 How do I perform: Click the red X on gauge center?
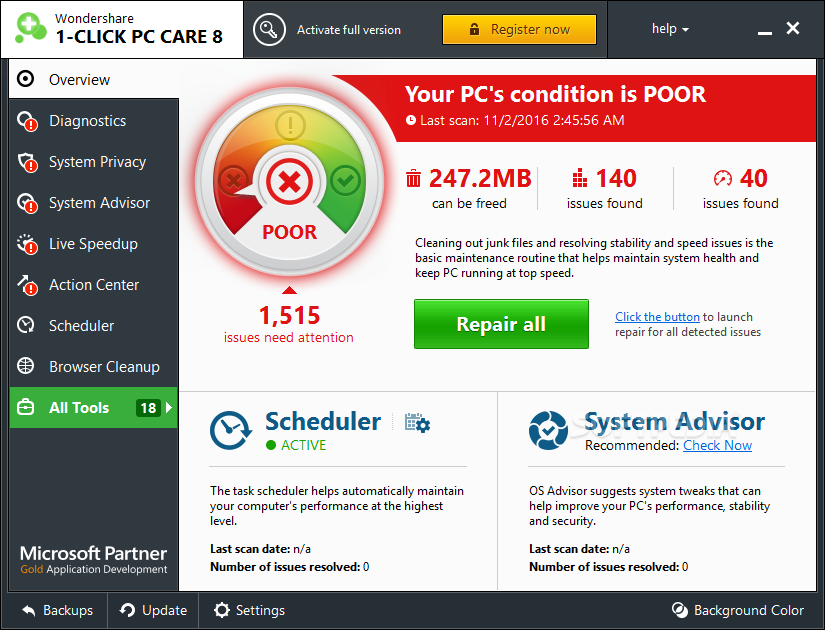click(x=289, y=182)
